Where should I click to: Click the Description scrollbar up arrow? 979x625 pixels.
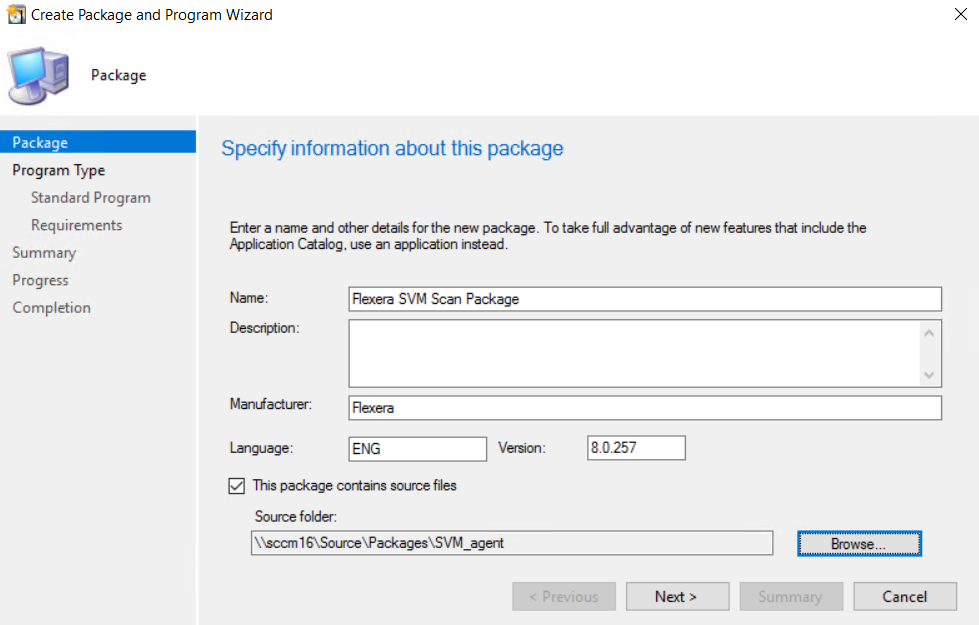coord(929,332)
